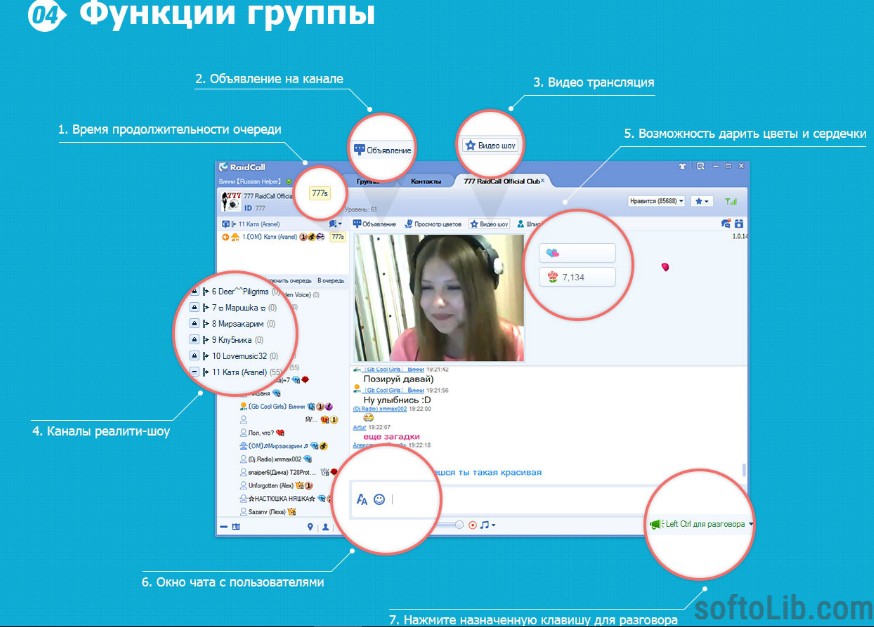
Task: Click the minus icon below user list
Action: click(224, 527)
